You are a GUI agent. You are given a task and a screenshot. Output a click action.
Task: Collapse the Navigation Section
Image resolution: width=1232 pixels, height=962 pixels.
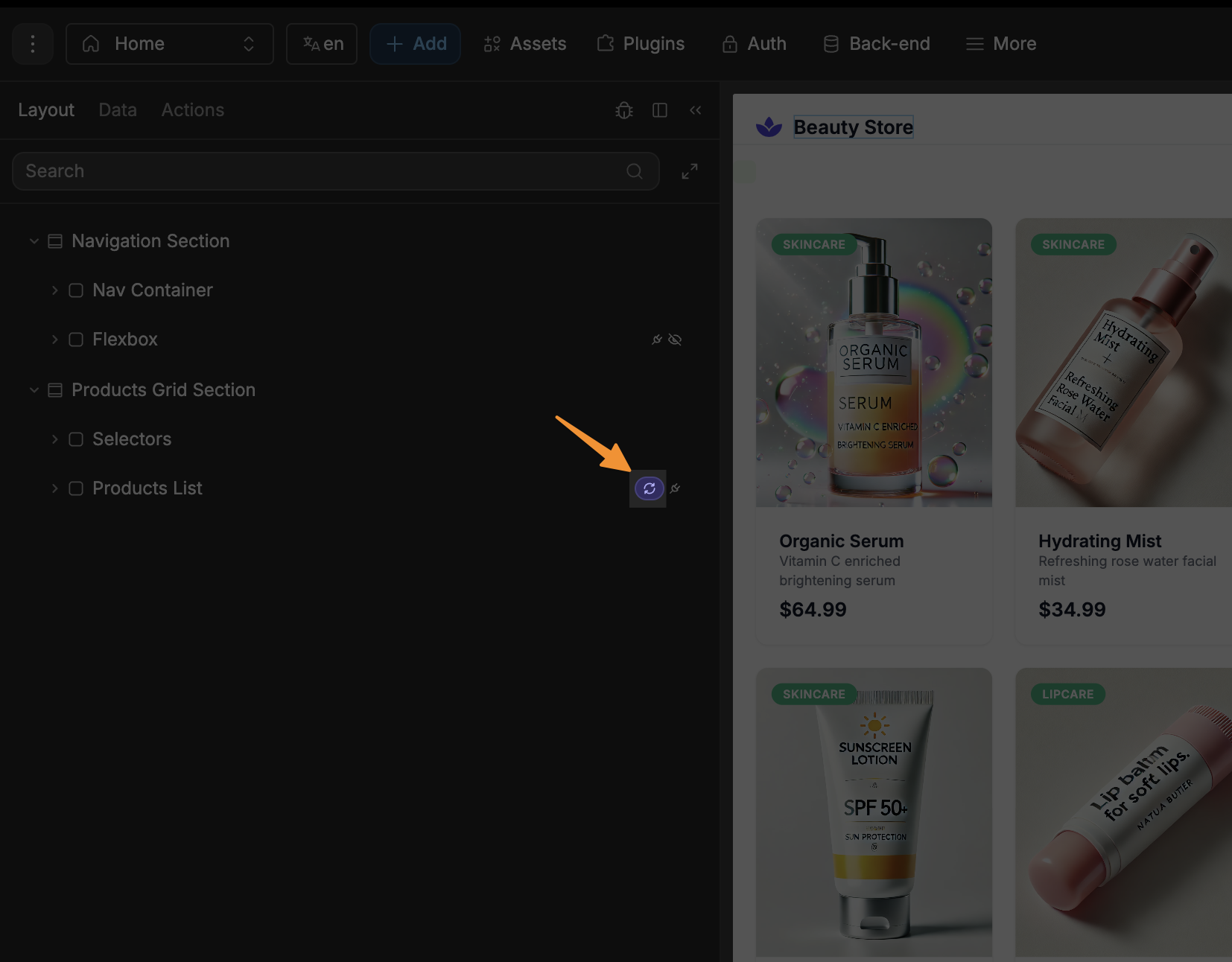[x=34, y=241]
